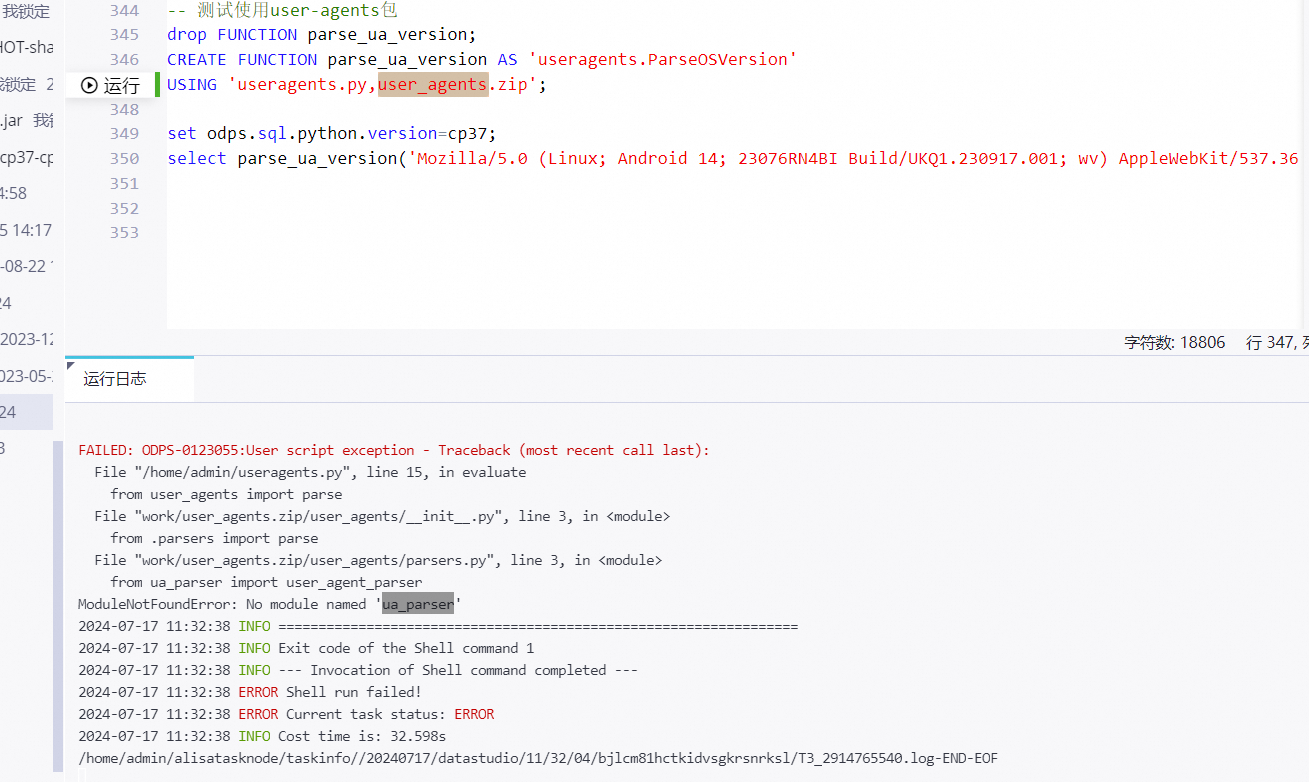Click the play icon in the 运行 button
The height and width of the screenshot is (782, 1309).
(89, 86)
